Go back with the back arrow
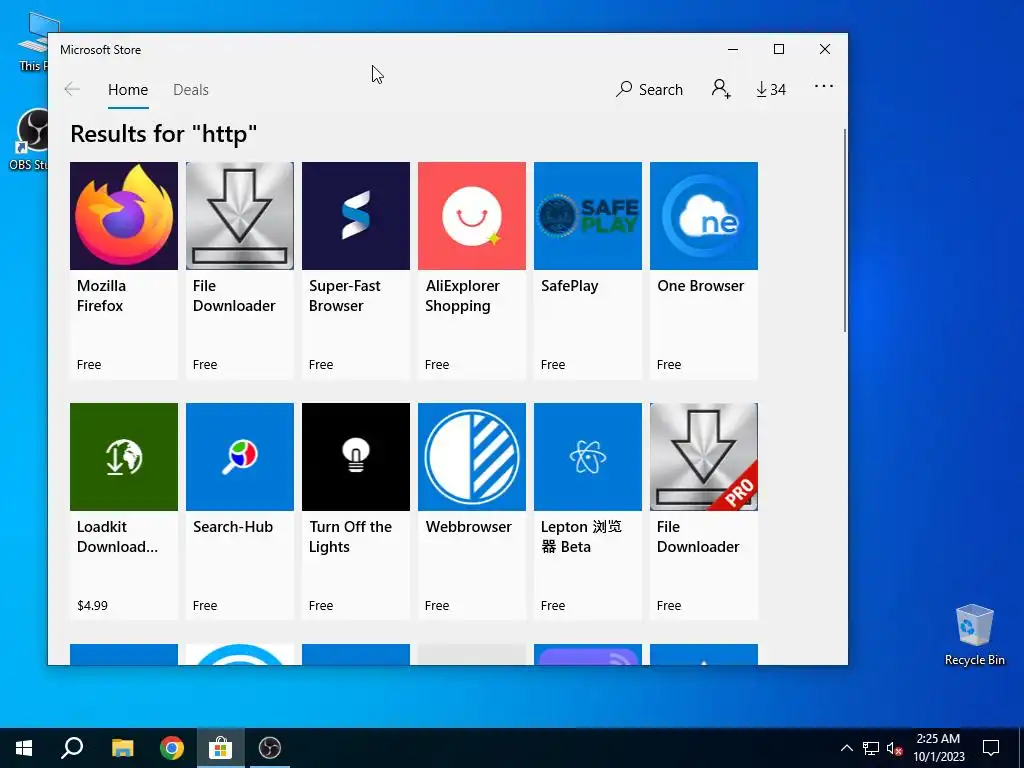The height and width of the screenshot is (768, 1024). tap(72, 89)
